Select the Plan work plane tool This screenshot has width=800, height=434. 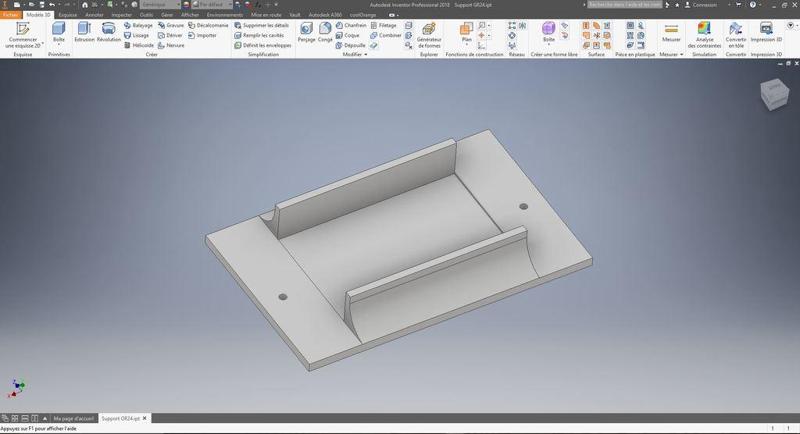point(466,30)
